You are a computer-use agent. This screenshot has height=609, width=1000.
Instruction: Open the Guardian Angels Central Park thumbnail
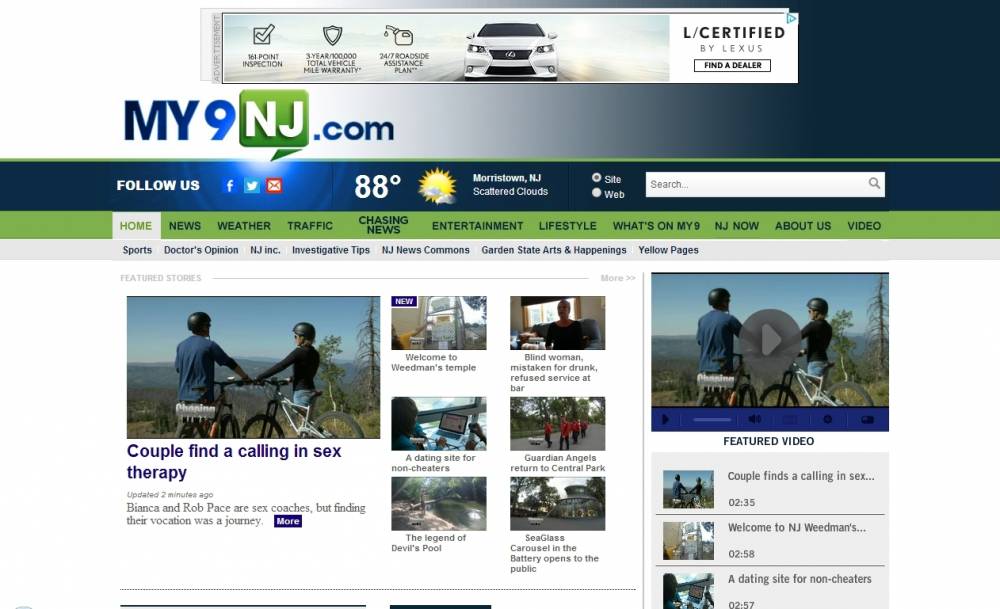pyautogui.click(x=557, y=424)
